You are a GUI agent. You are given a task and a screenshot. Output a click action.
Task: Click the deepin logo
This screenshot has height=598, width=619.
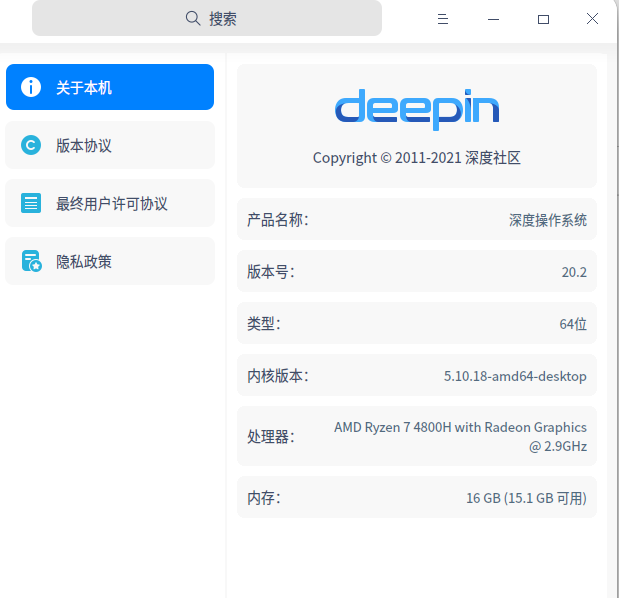point(417,109)
